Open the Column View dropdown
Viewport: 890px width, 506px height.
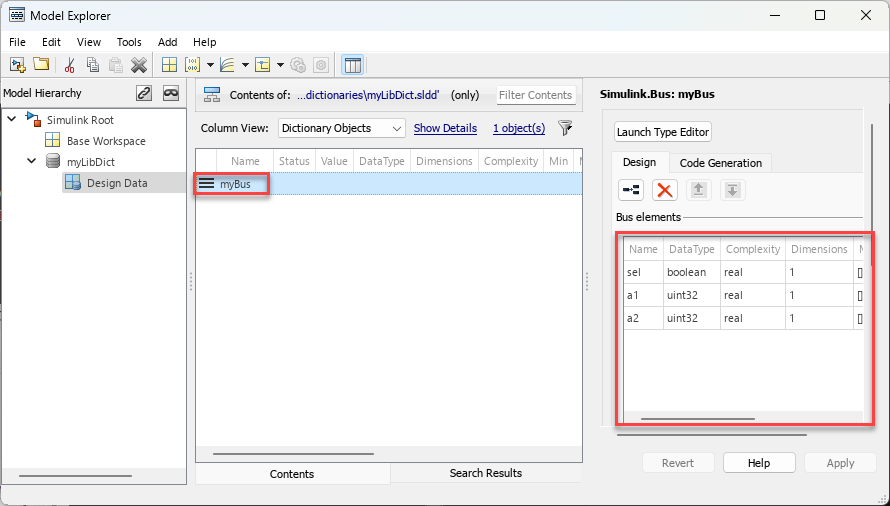point(341,128)
